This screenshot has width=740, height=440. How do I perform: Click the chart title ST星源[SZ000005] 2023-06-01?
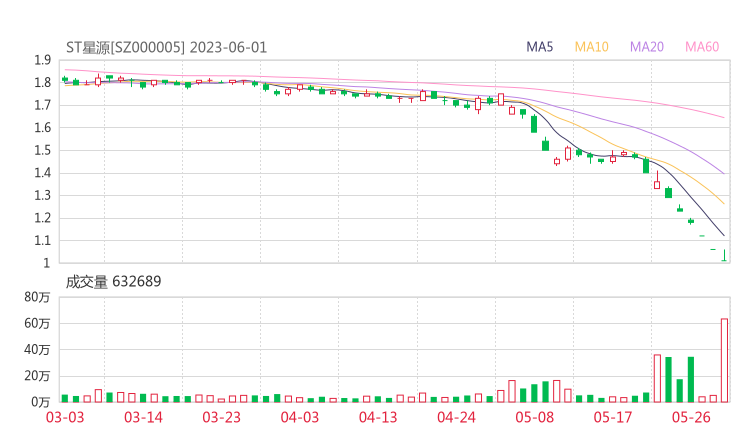[167, 48]
